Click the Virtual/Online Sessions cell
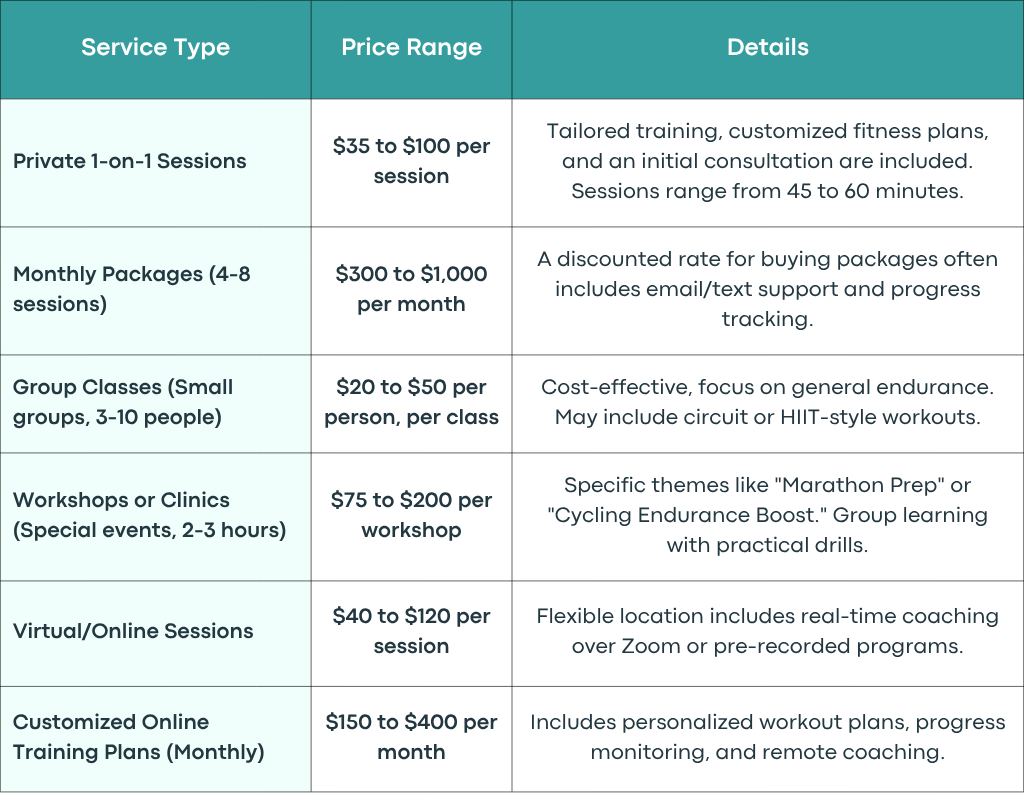The height and width of the screenshot is (793, 1024). 155,633
